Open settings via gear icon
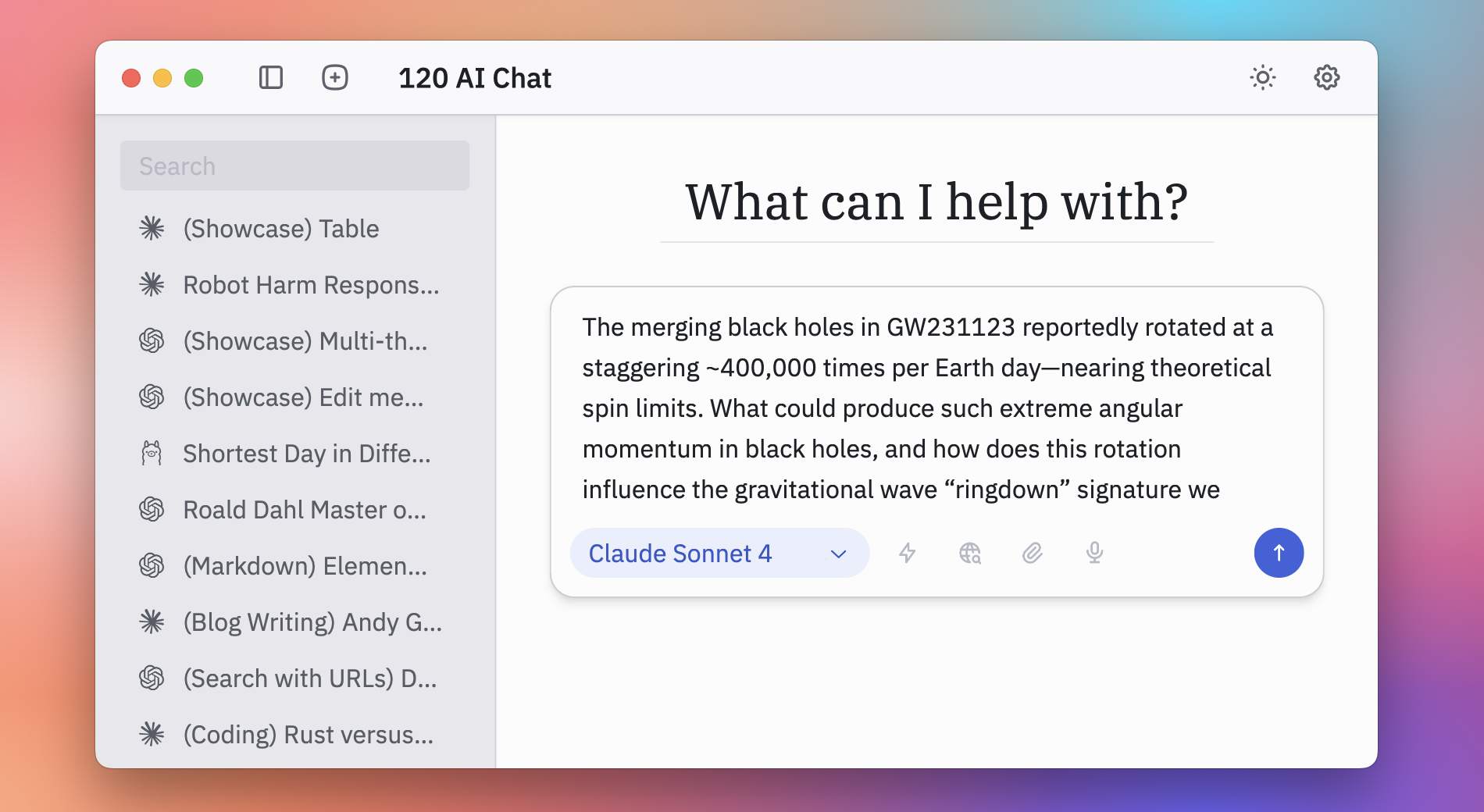This screenshot has height=812, width=1484. coord(1326,78)
